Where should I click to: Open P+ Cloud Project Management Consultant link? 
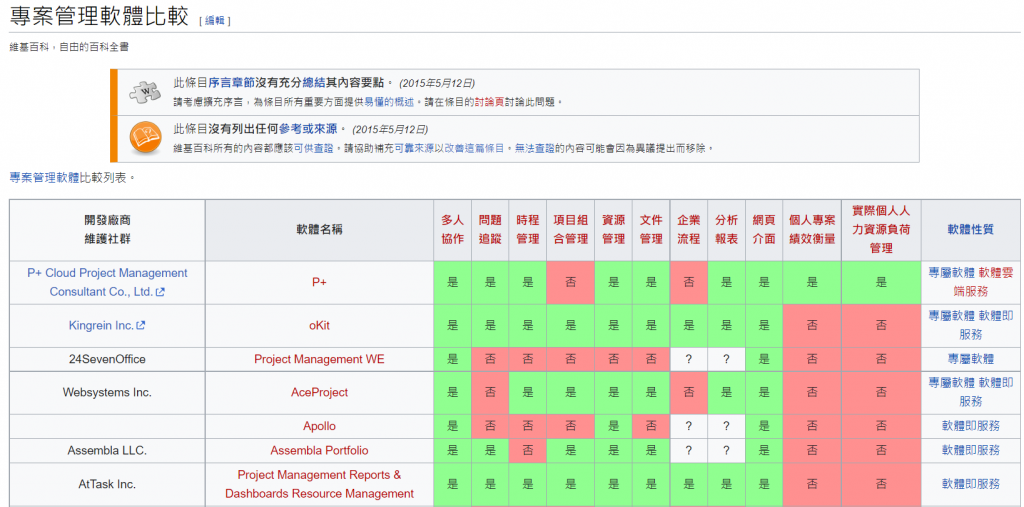(107, 282)
